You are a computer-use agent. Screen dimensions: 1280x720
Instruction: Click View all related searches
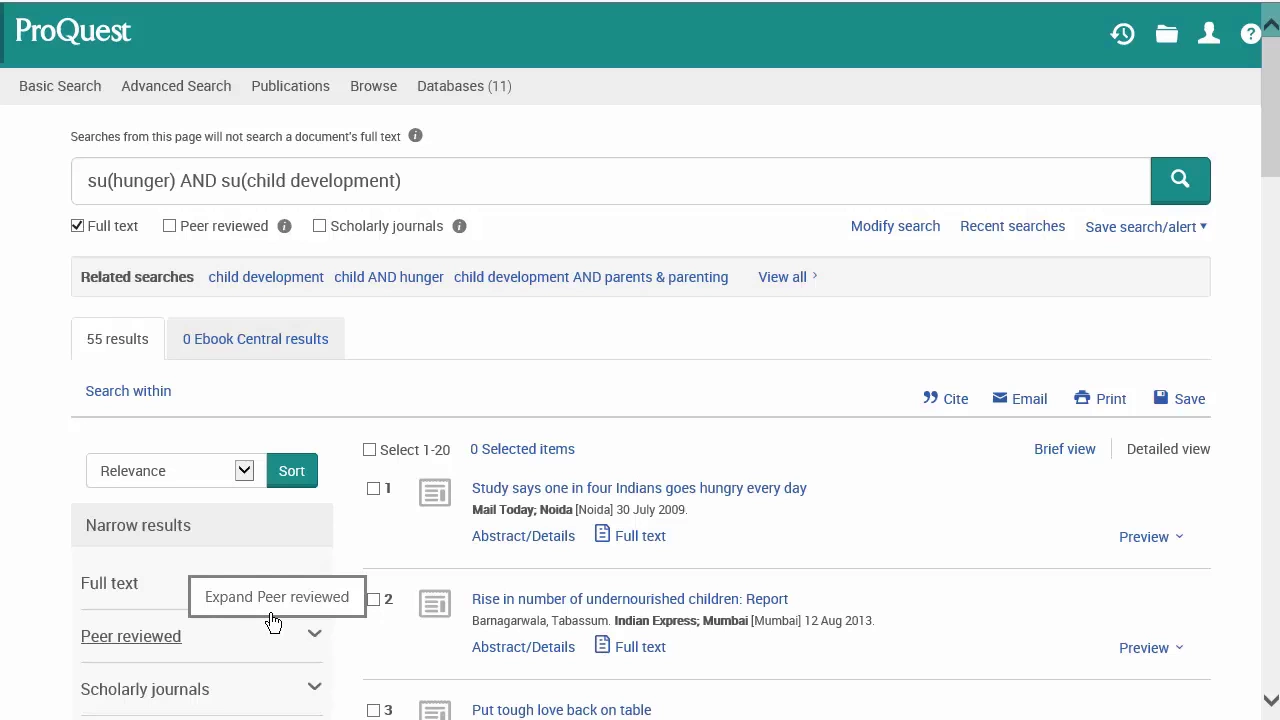pyautogui.click(x=787, y=277)
